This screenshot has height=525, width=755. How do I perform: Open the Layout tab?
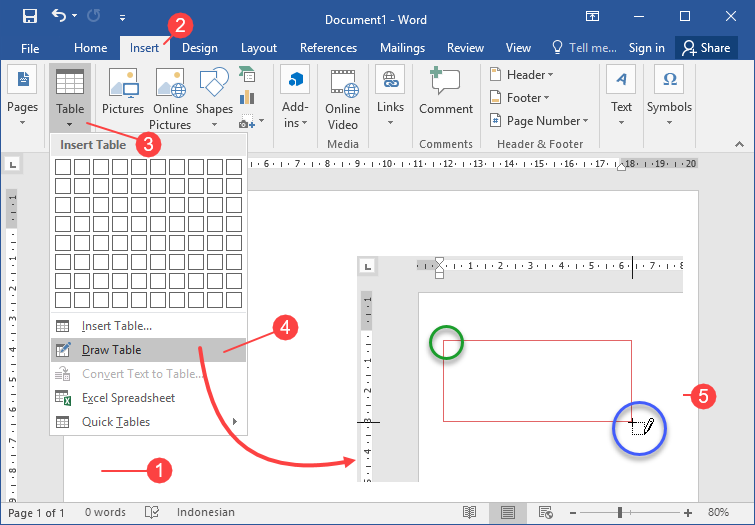[259, 48]
